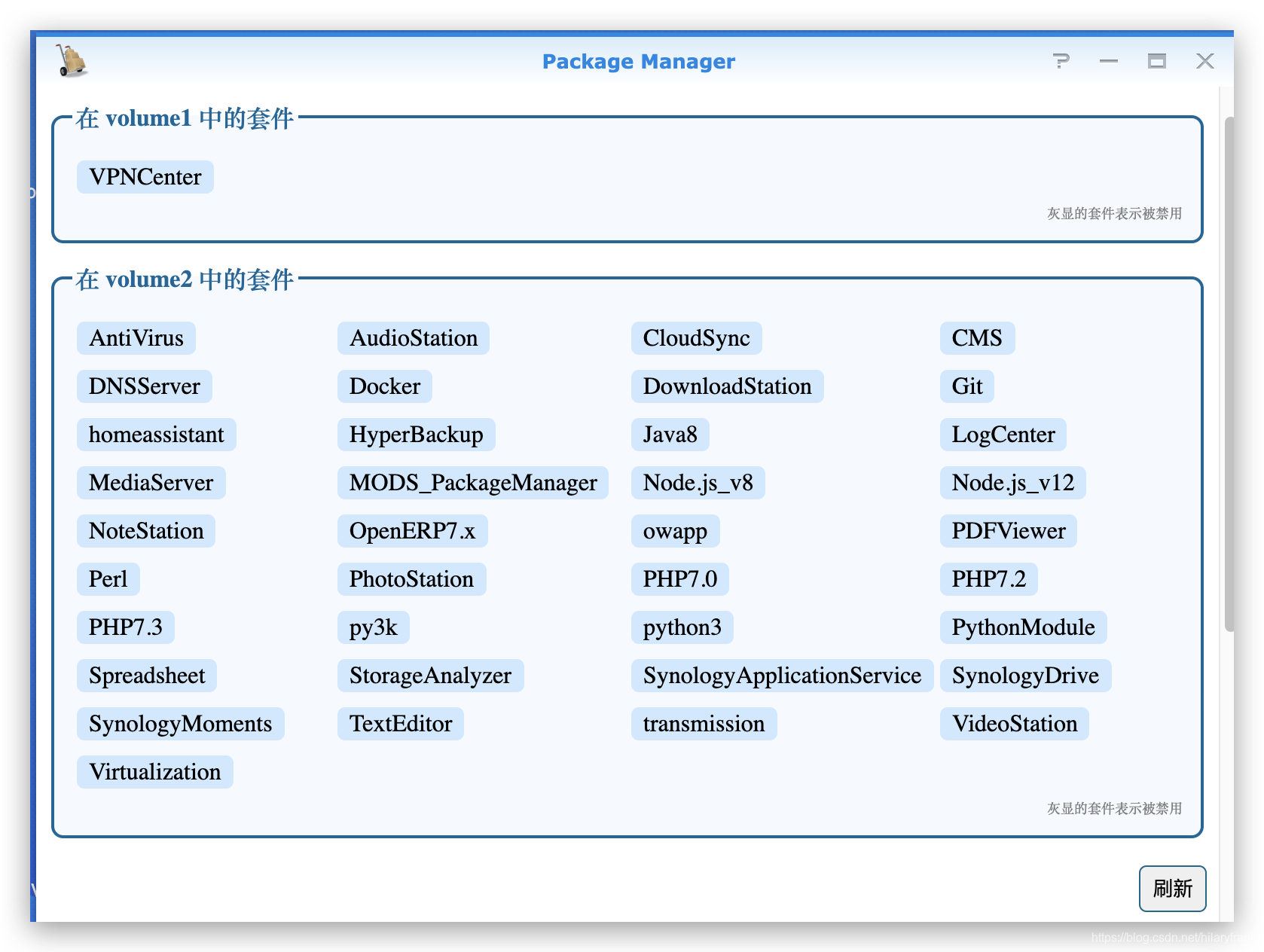Image resolution: width=1264 pixels, height=952 pixels.
Task: Click the 在 volume2 中的套件 heading
Action: [185, 279]
